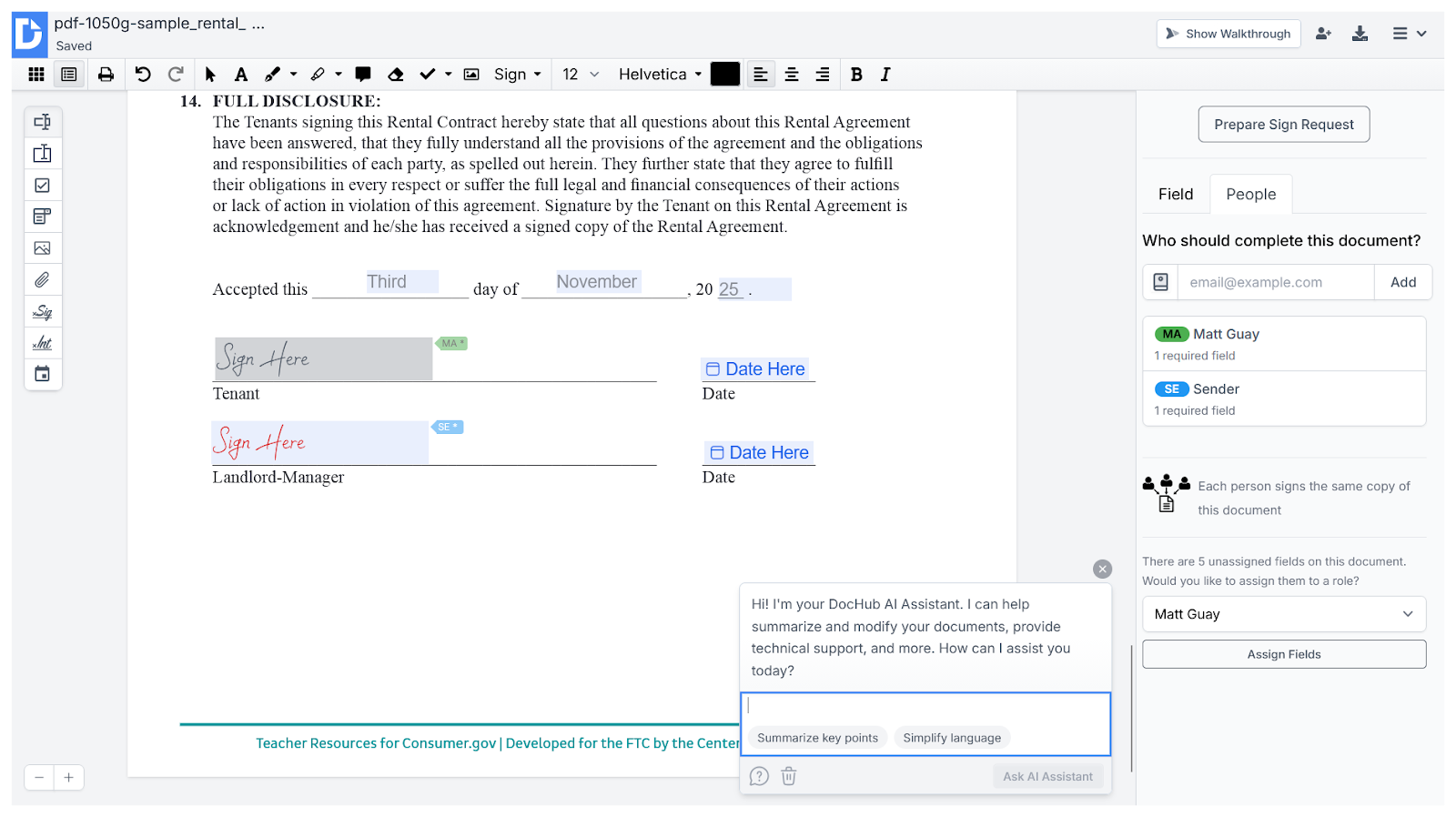Click Show Walkthrough button
Image resolution: width=1456 pixels, height=817 pixels.
point(1228,34)
